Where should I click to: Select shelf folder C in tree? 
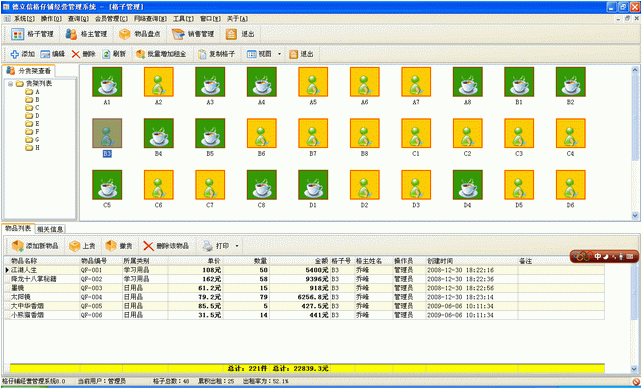(x=32, y=108)
